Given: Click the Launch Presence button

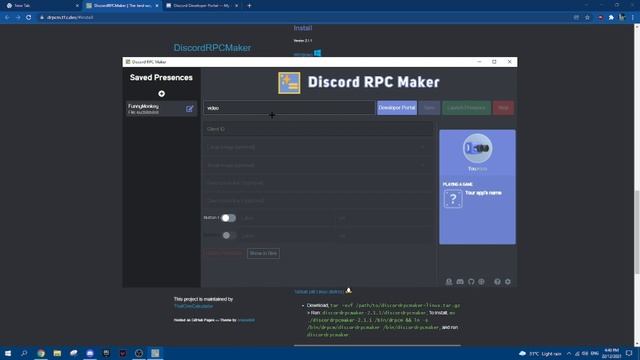Looking at the screenshot, I should (x=467, y=108).
